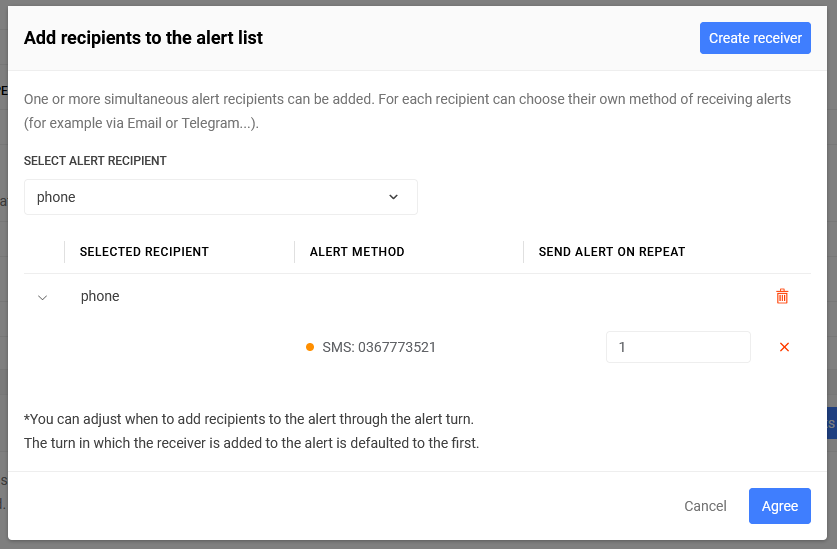The width and height of the screenshot is (837, 549).
Task: Click the recipients description paragraph
Action: point(407,111)
